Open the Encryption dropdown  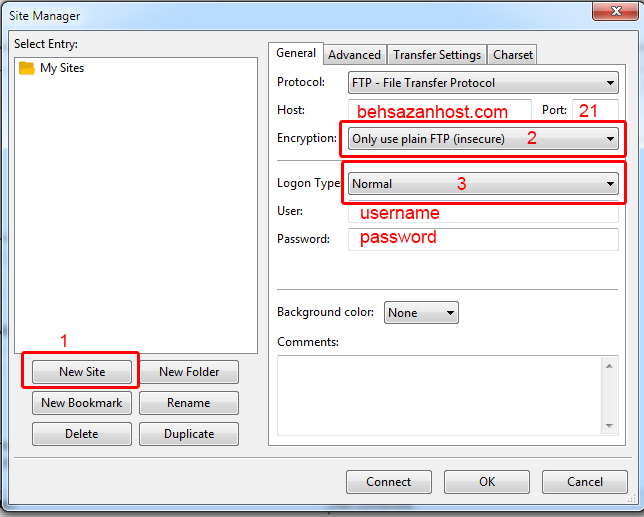point(483,139)
